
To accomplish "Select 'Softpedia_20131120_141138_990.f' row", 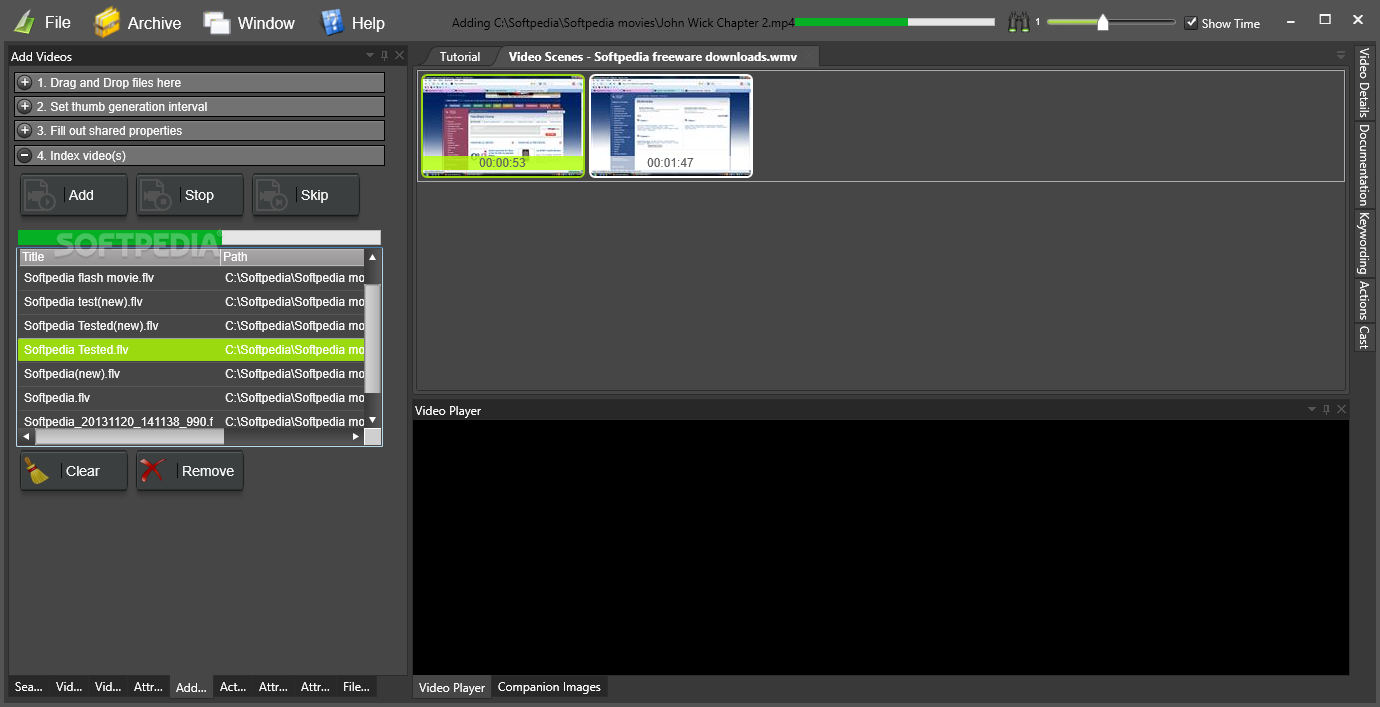I will click(191, 421).
